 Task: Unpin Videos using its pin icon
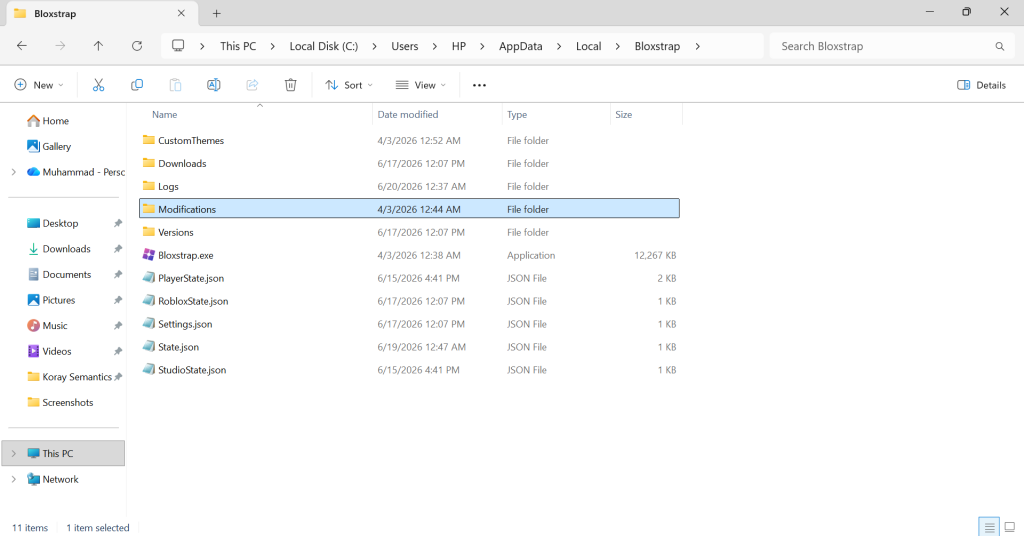click(x=118, y=351)
